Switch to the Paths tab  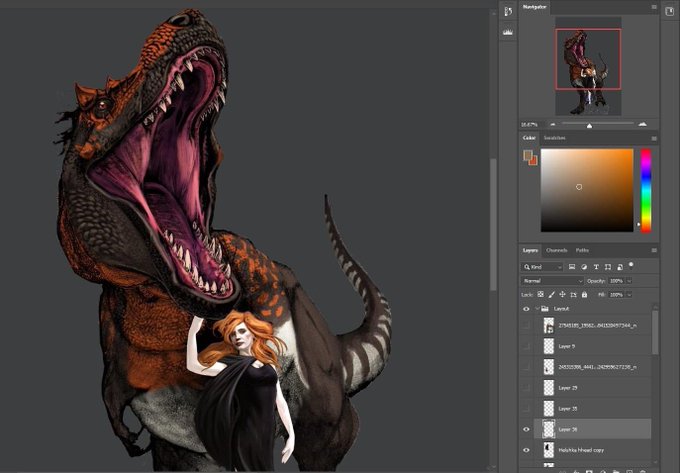click(582, 250)
